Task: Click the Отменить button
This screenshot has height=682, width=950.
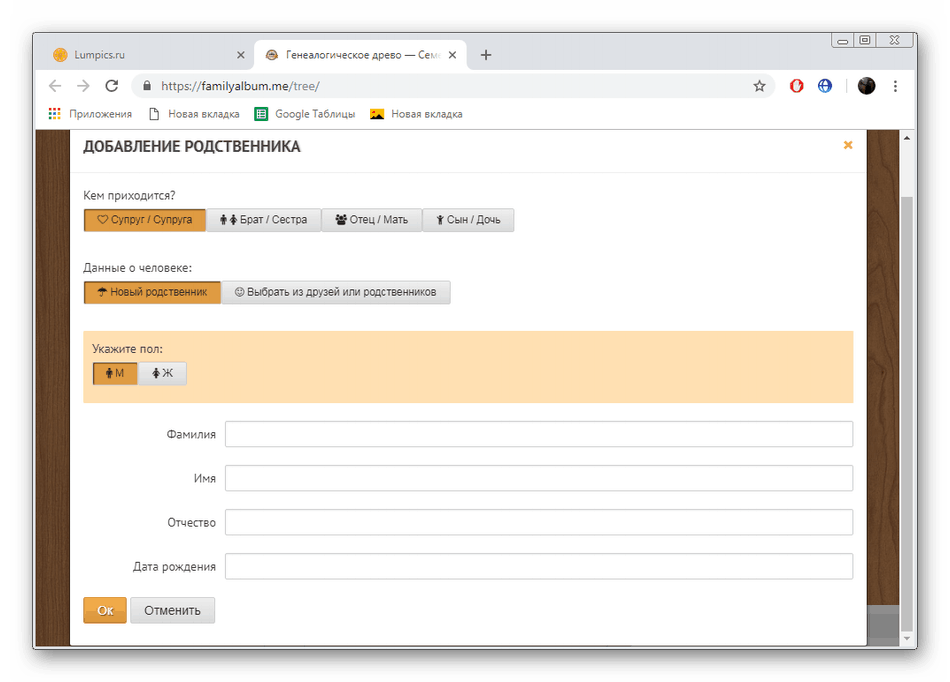Action: pos(172,611)
